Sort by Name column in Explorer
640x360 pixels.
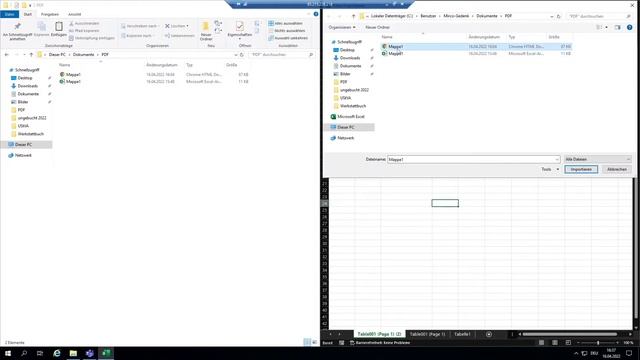pos(64,65)
